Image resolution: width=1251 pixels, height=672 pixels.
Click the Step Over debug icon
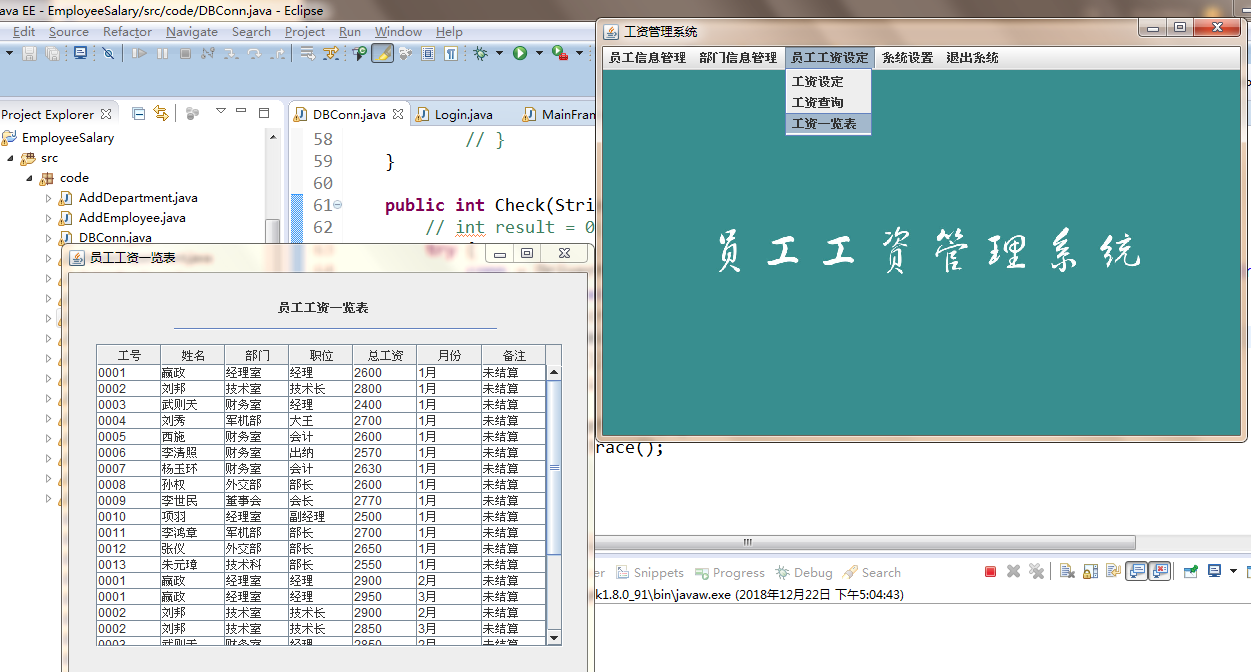[x=254, y=53]
